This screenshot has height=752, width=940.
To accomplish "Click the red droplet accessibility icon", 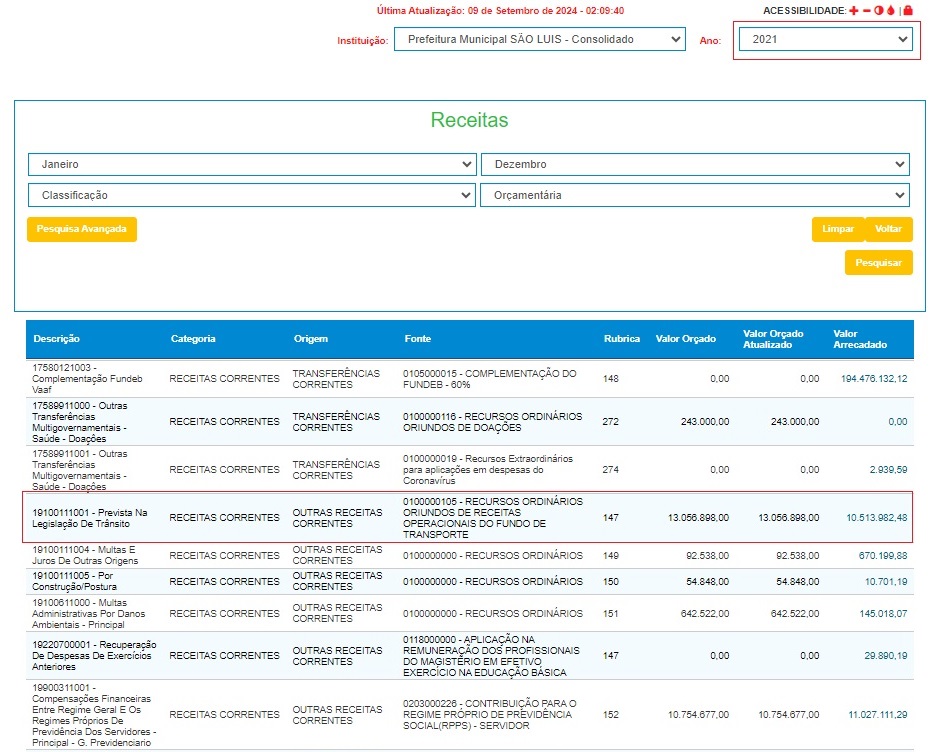I will click(x=890, y=10).
